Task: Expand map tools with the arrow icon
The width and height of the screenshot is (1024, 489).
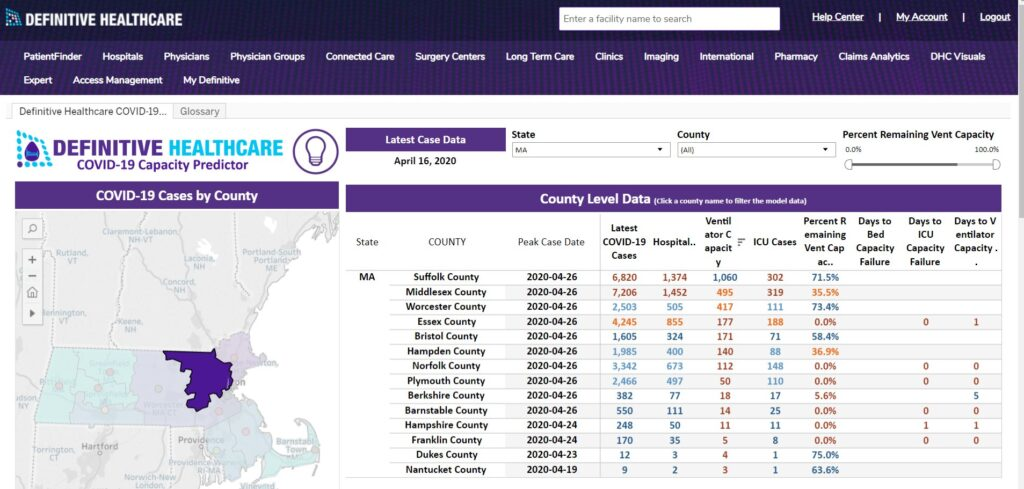Action: [x=32, y=313]
